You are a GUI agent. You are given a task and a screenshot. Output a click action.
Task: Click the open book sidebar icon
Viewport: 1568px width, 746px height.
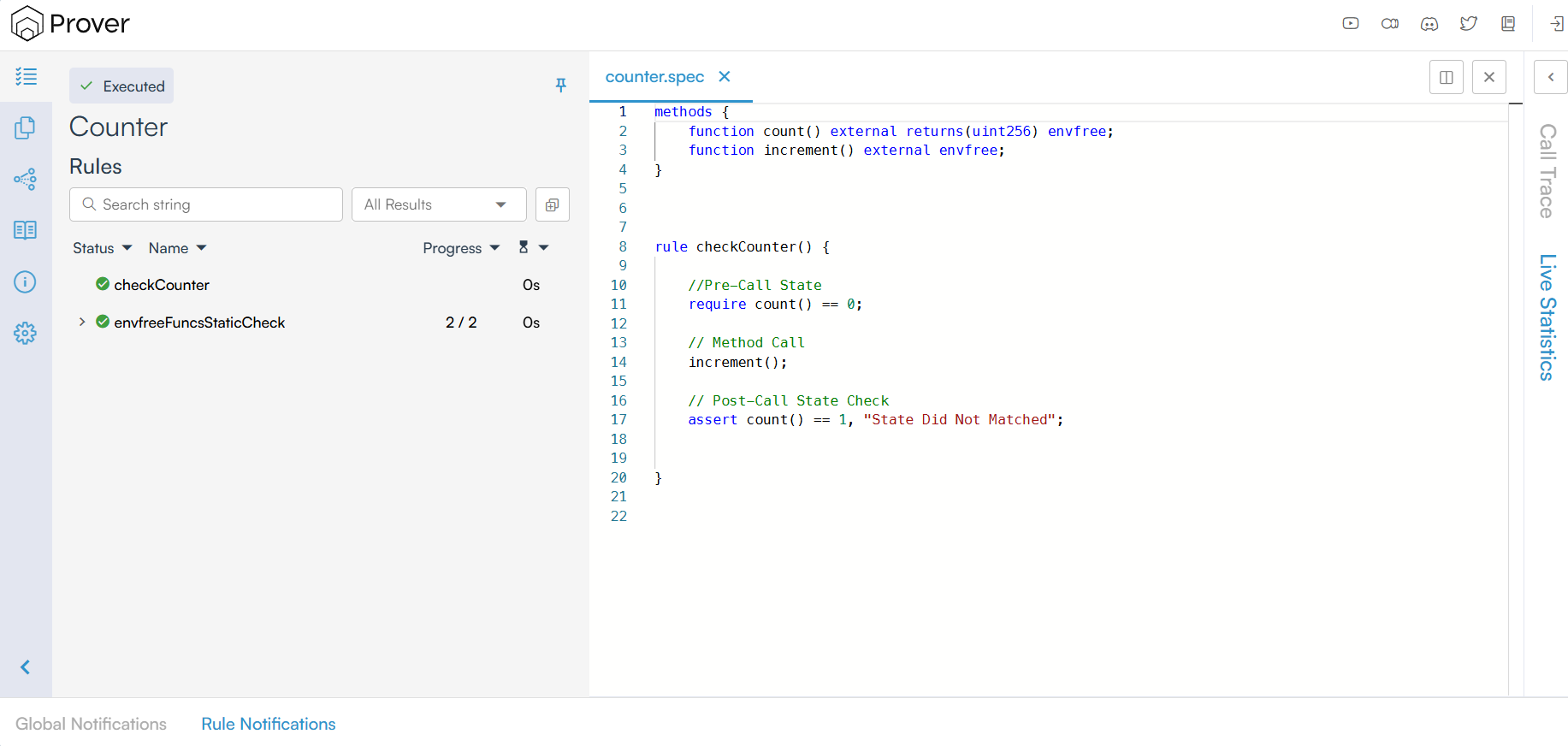[26, 230]
